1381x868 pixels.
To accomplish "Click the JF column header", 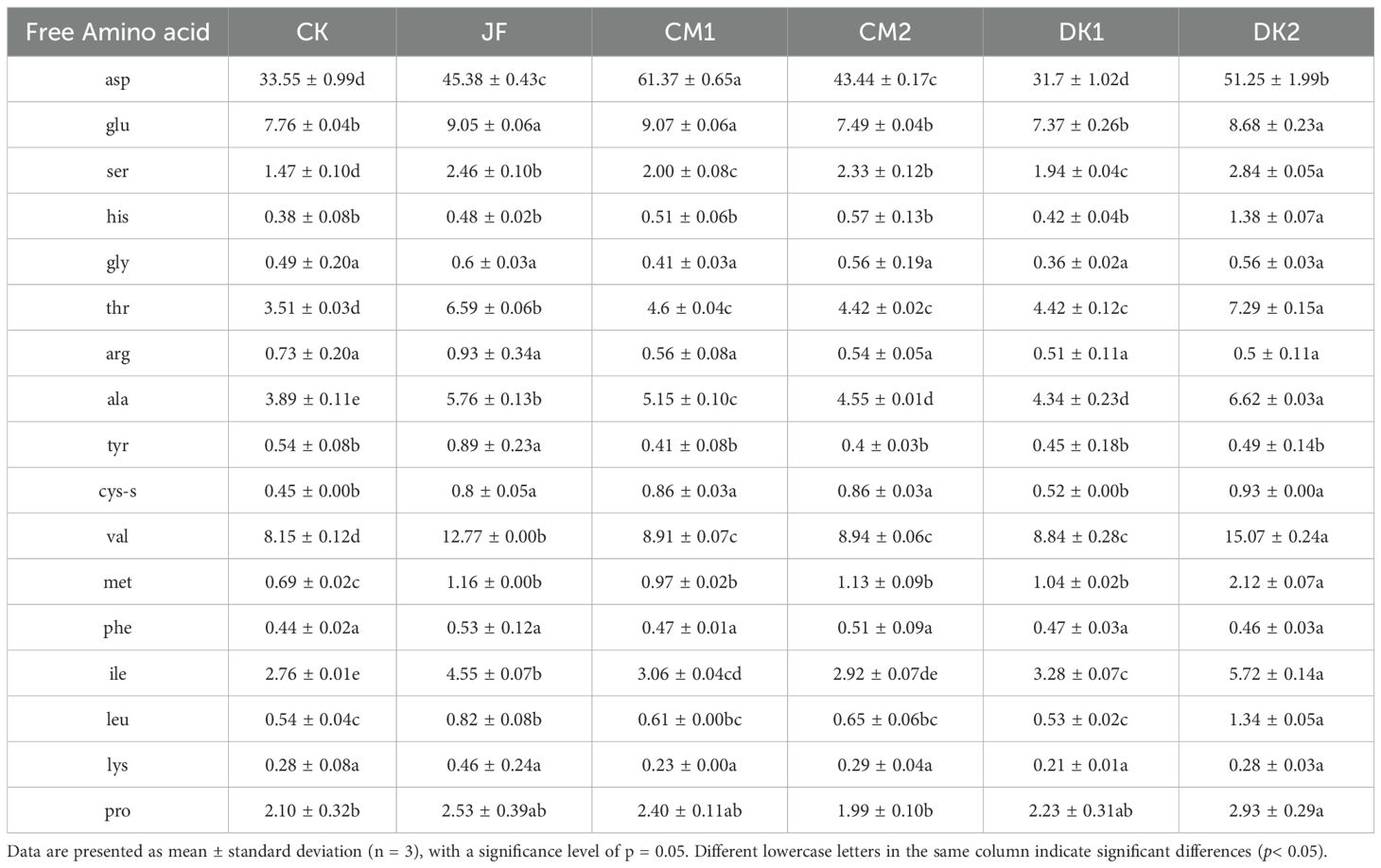I will [494, 32].
